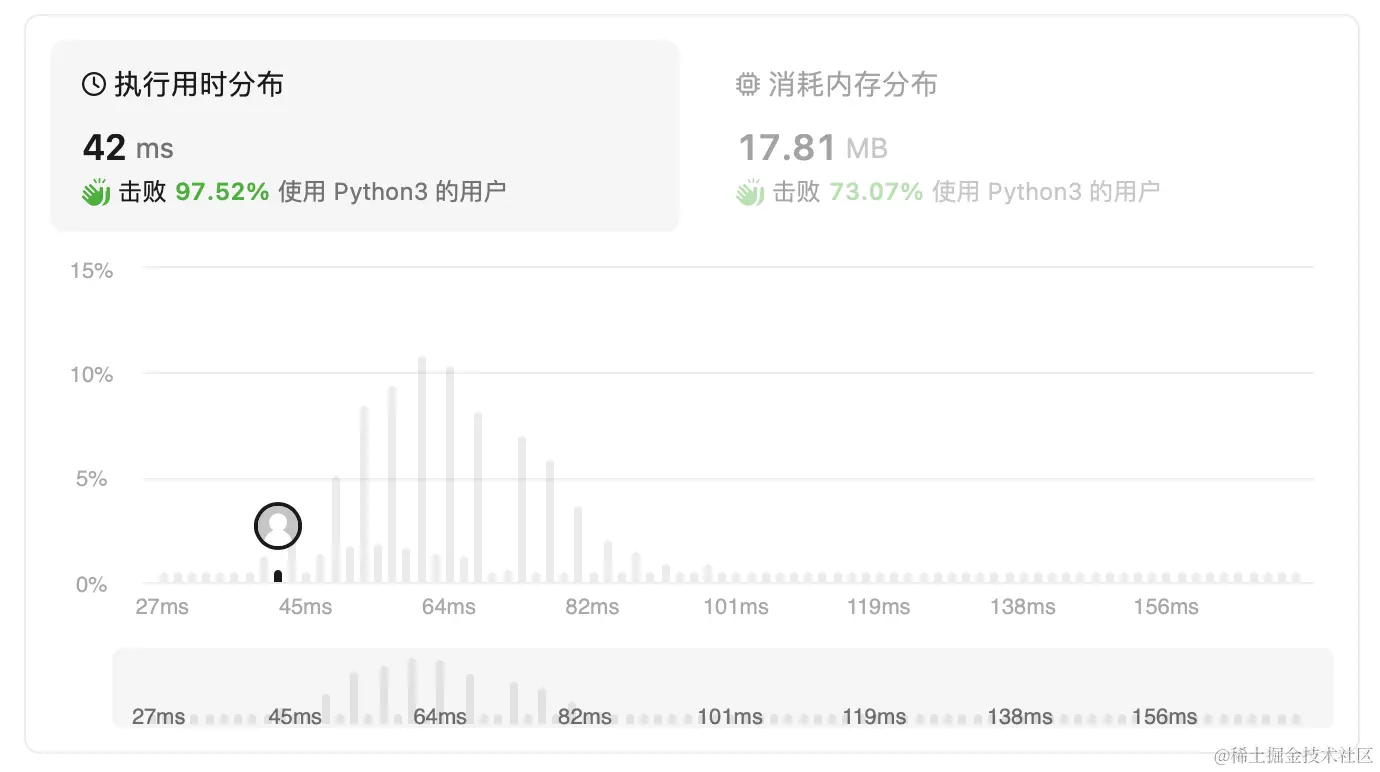This screenshot has height=772, width=1380.
Task: Click the 15% y-axis label
Action: [92, 271]
